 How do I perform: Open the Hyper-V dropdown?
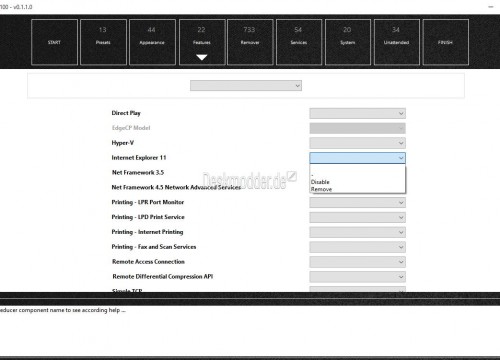(357, 143)
